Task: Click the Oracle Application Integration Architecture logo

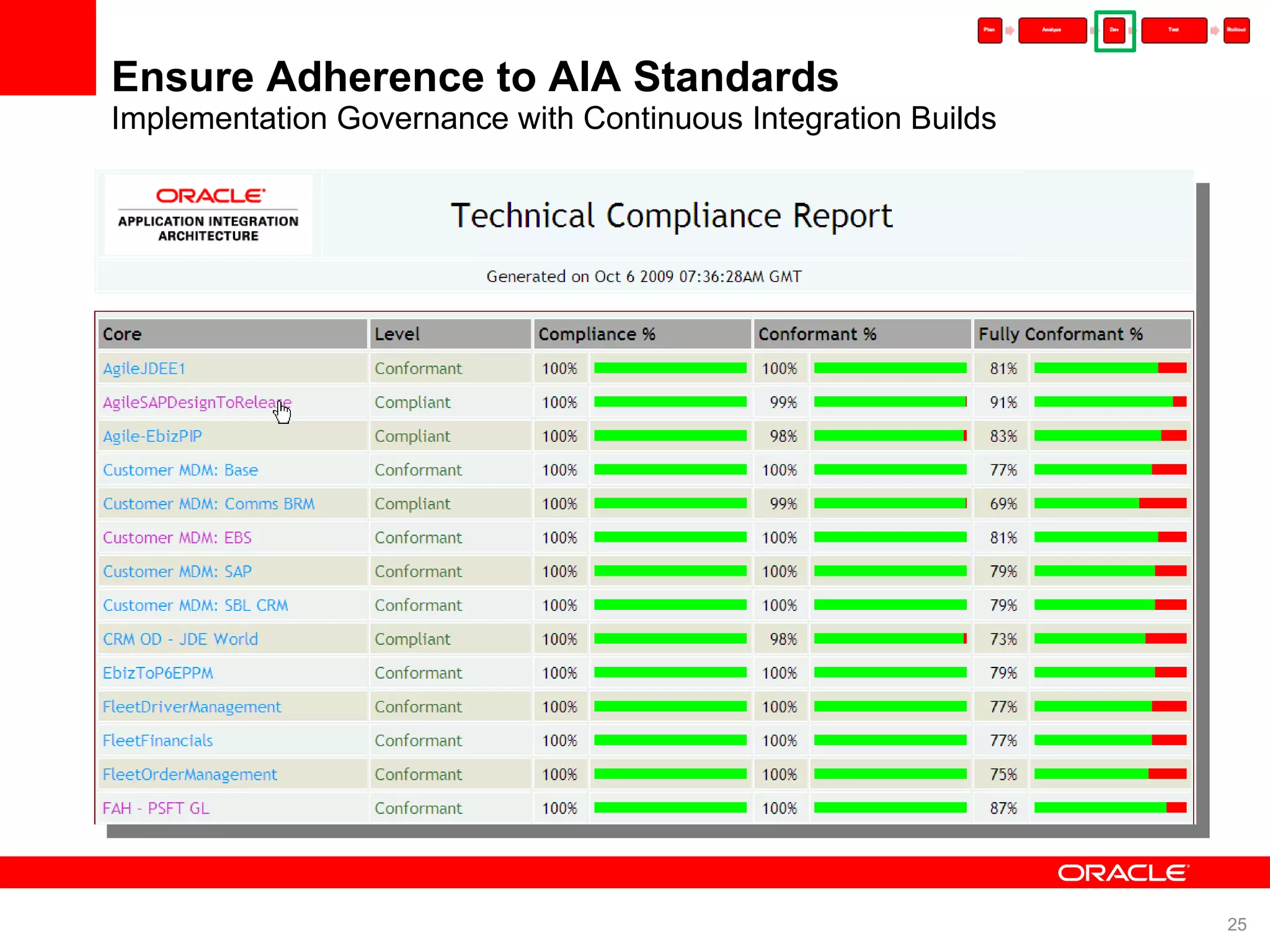Action: [x=208, y=214]
